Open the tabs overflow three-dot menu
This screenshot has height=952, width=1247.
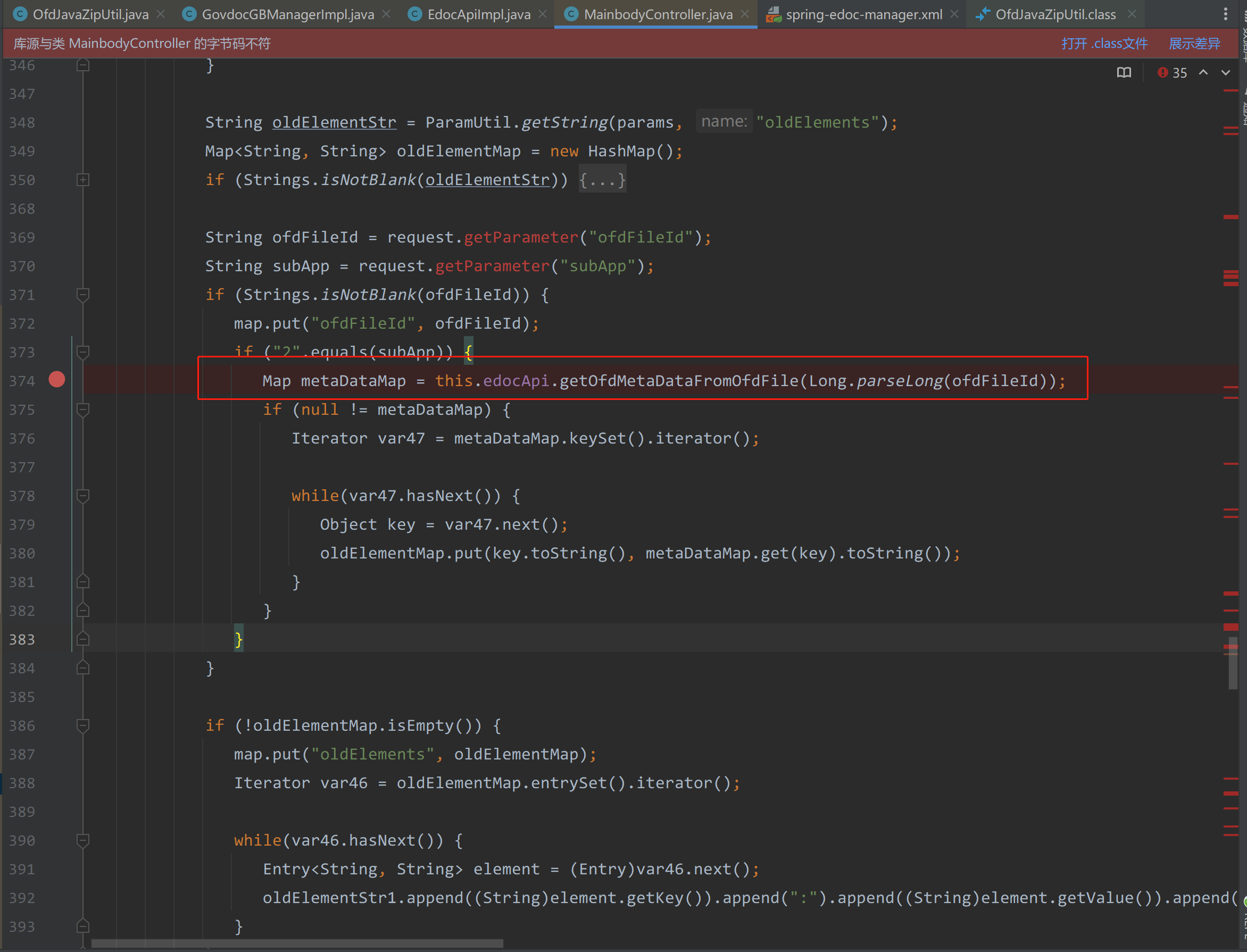1226,14
